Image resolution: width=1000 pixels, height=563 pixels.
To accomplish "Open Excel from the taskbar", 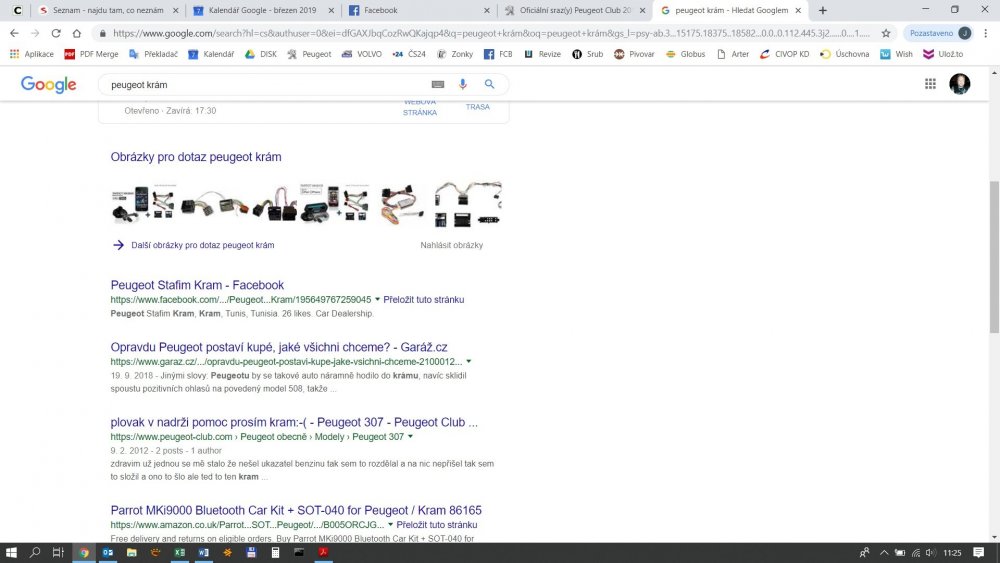I will (179, 552).
